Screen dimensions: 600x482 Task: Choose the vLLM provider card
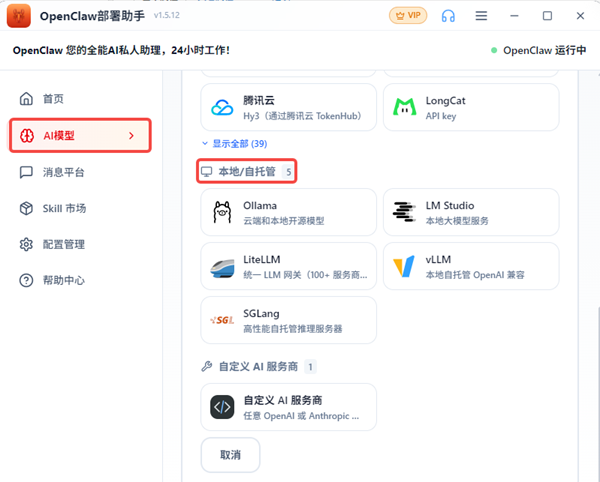[x=471, y=266]
